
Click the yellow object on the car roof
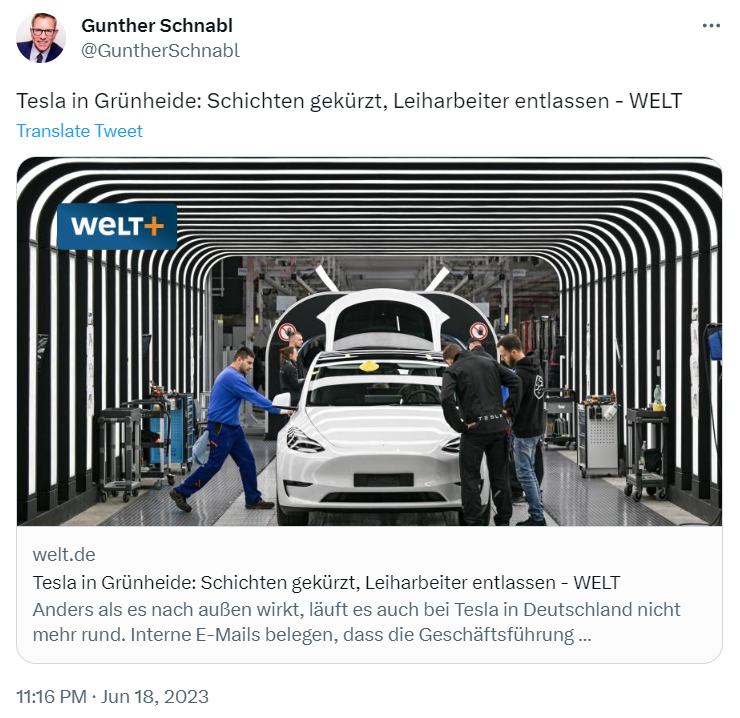click(x=370, y=366)
